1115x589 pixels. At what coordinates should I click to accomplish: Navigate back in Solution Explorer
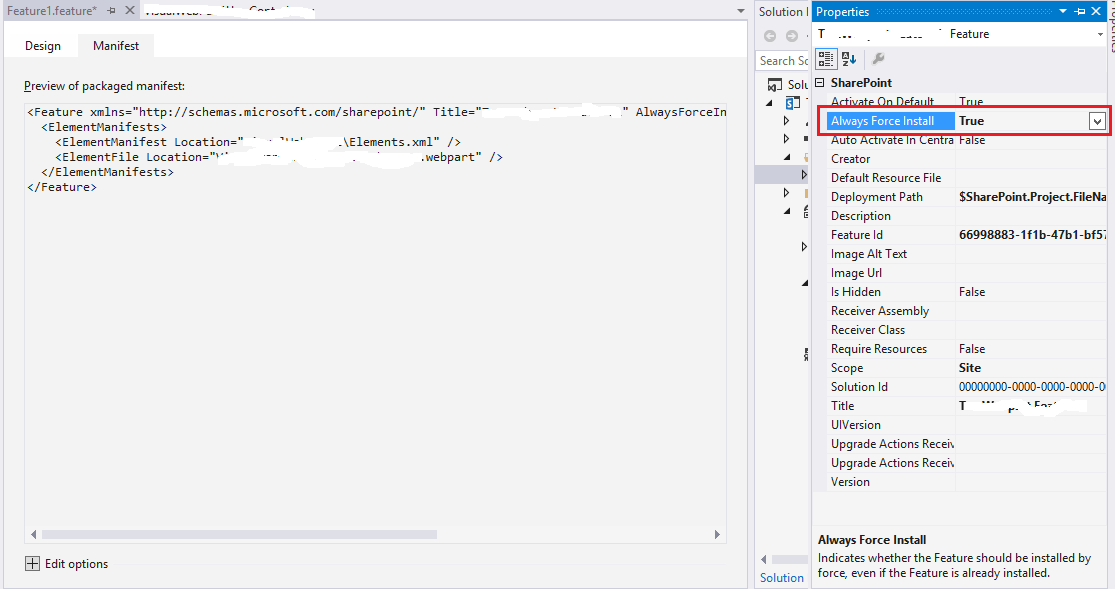[769, 36]
